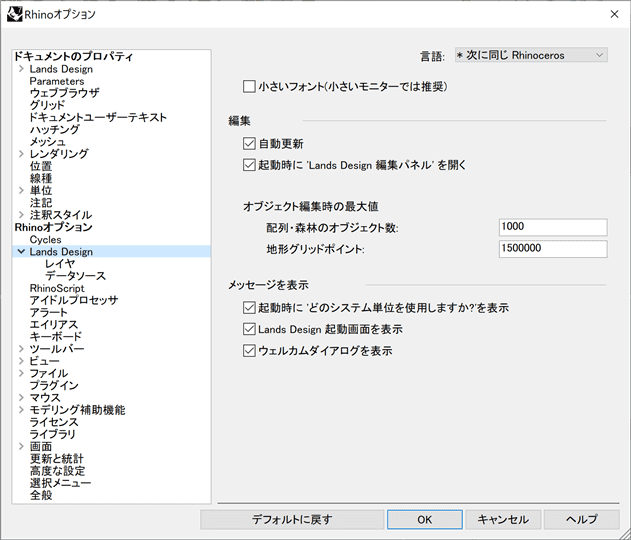Select グリッド tree item

pos(47,105)
